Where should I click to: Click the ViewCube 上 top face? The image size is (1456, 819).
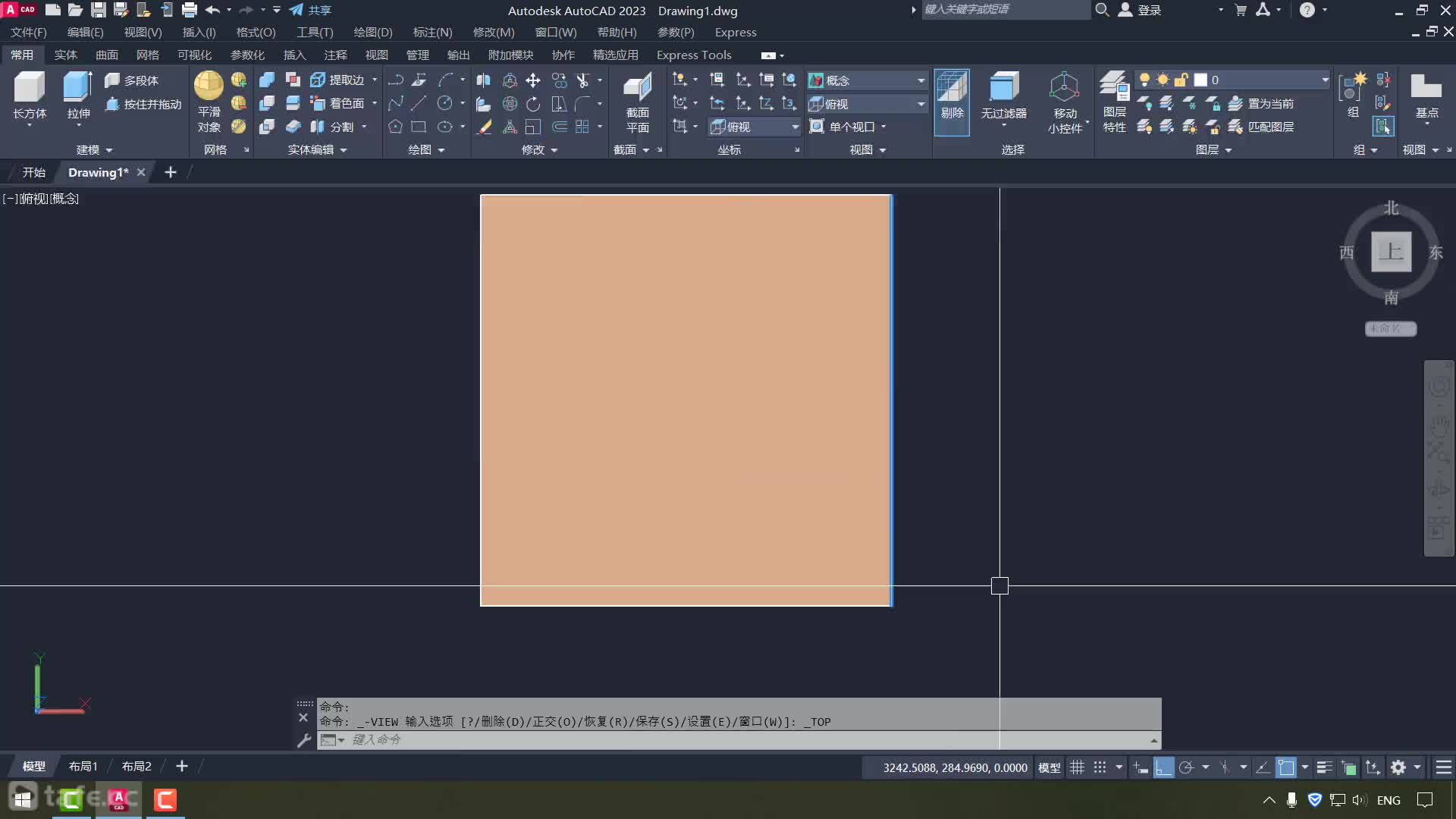[1391, 252]
